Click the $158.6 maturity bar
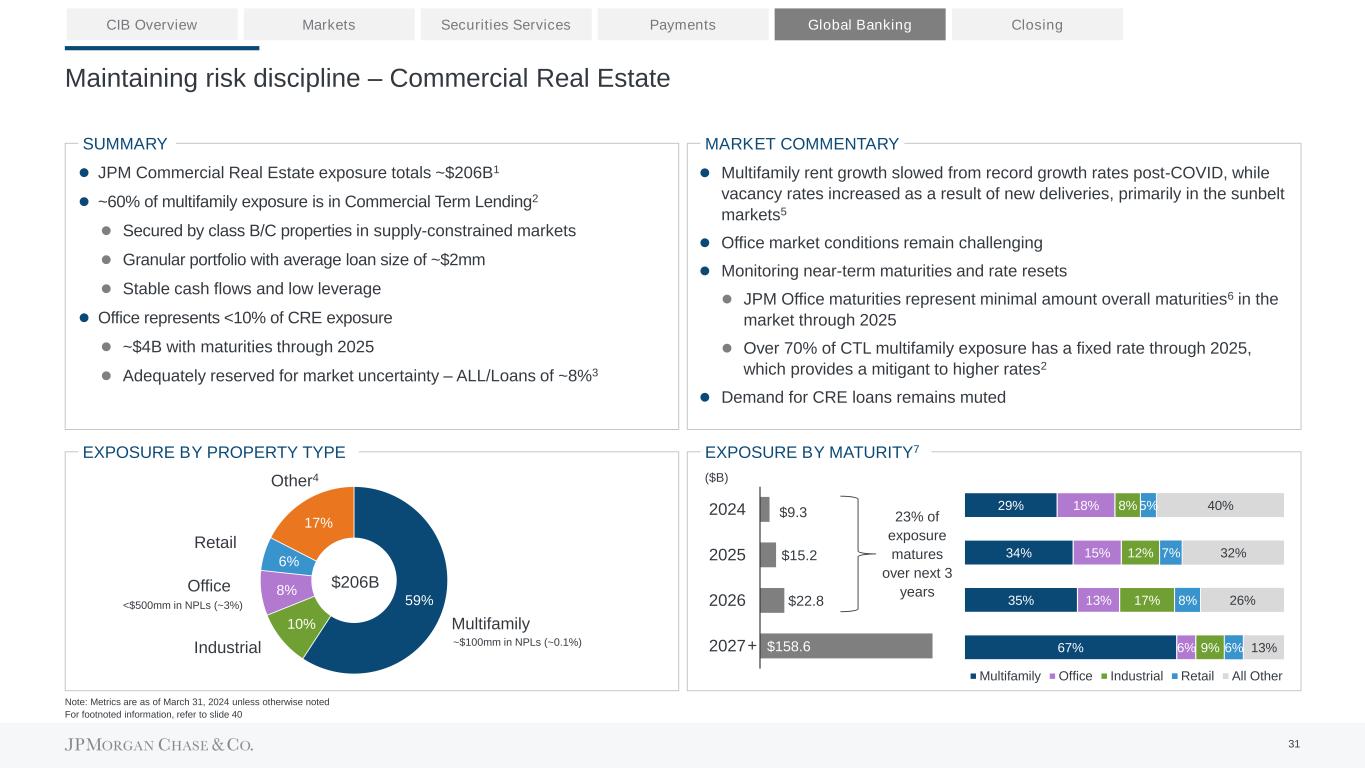Screen dimensions: 1365x768 846,646
